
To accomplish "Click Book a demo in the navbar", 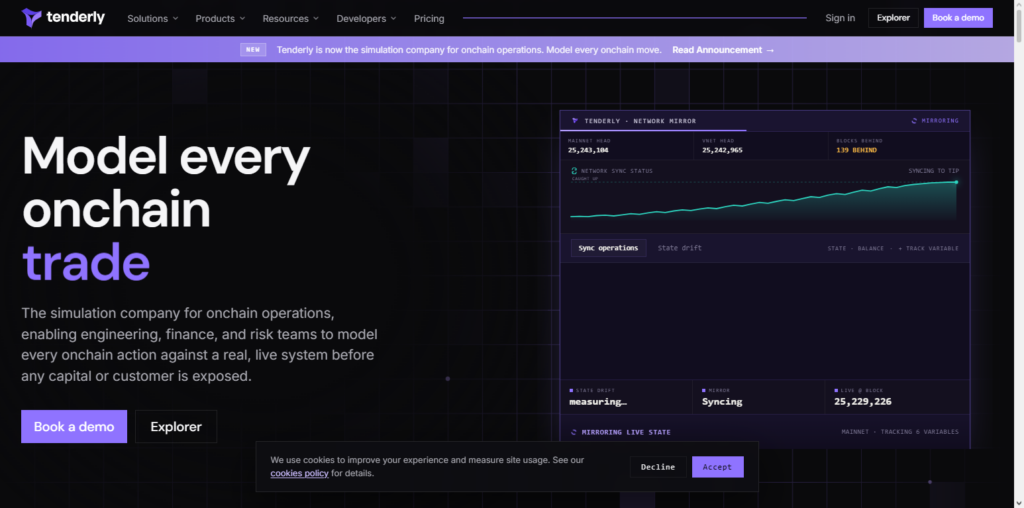I will tap(957, 18).
